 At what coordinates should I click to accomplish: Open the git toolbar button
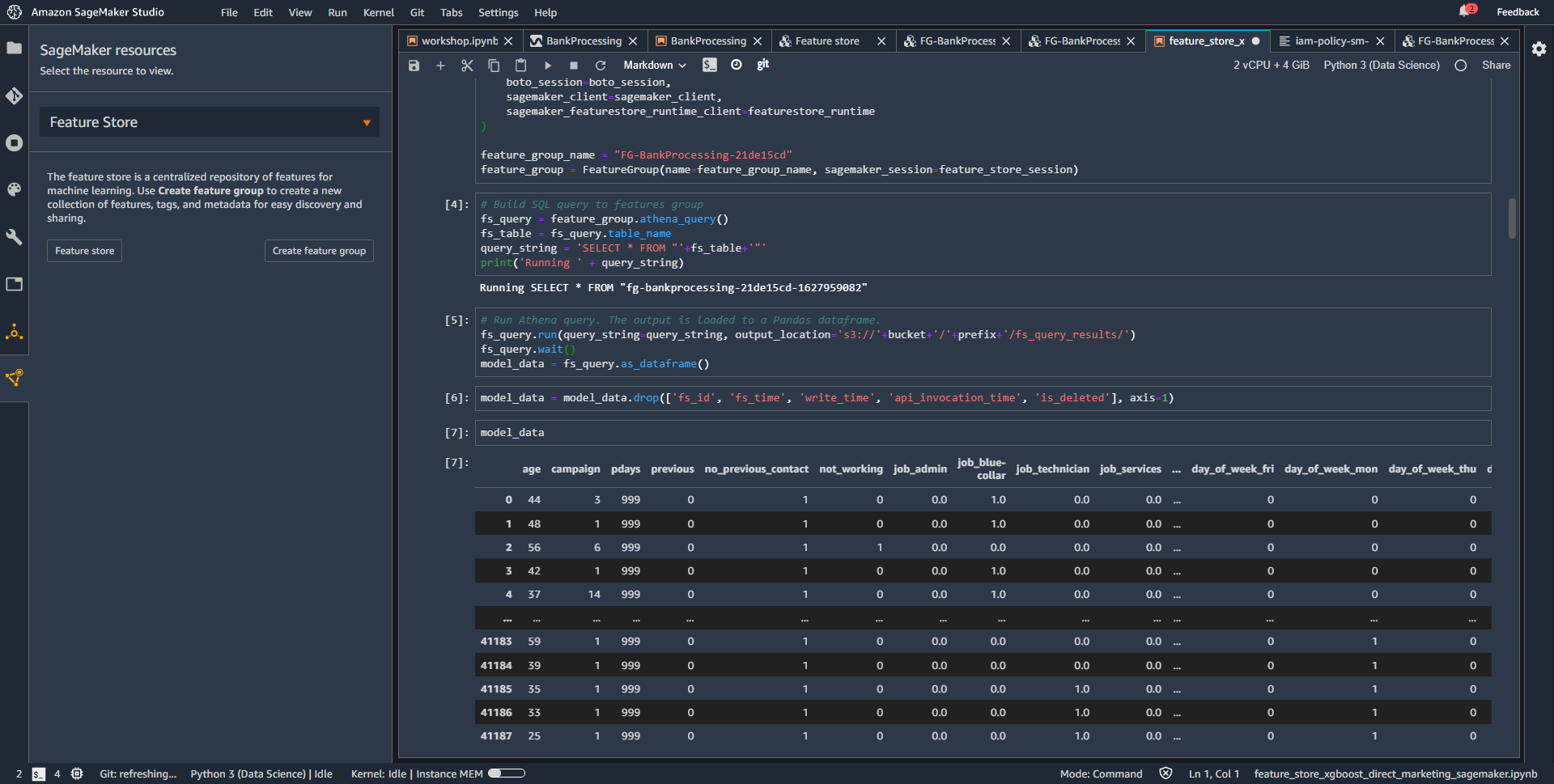click(x=762, y=65)
